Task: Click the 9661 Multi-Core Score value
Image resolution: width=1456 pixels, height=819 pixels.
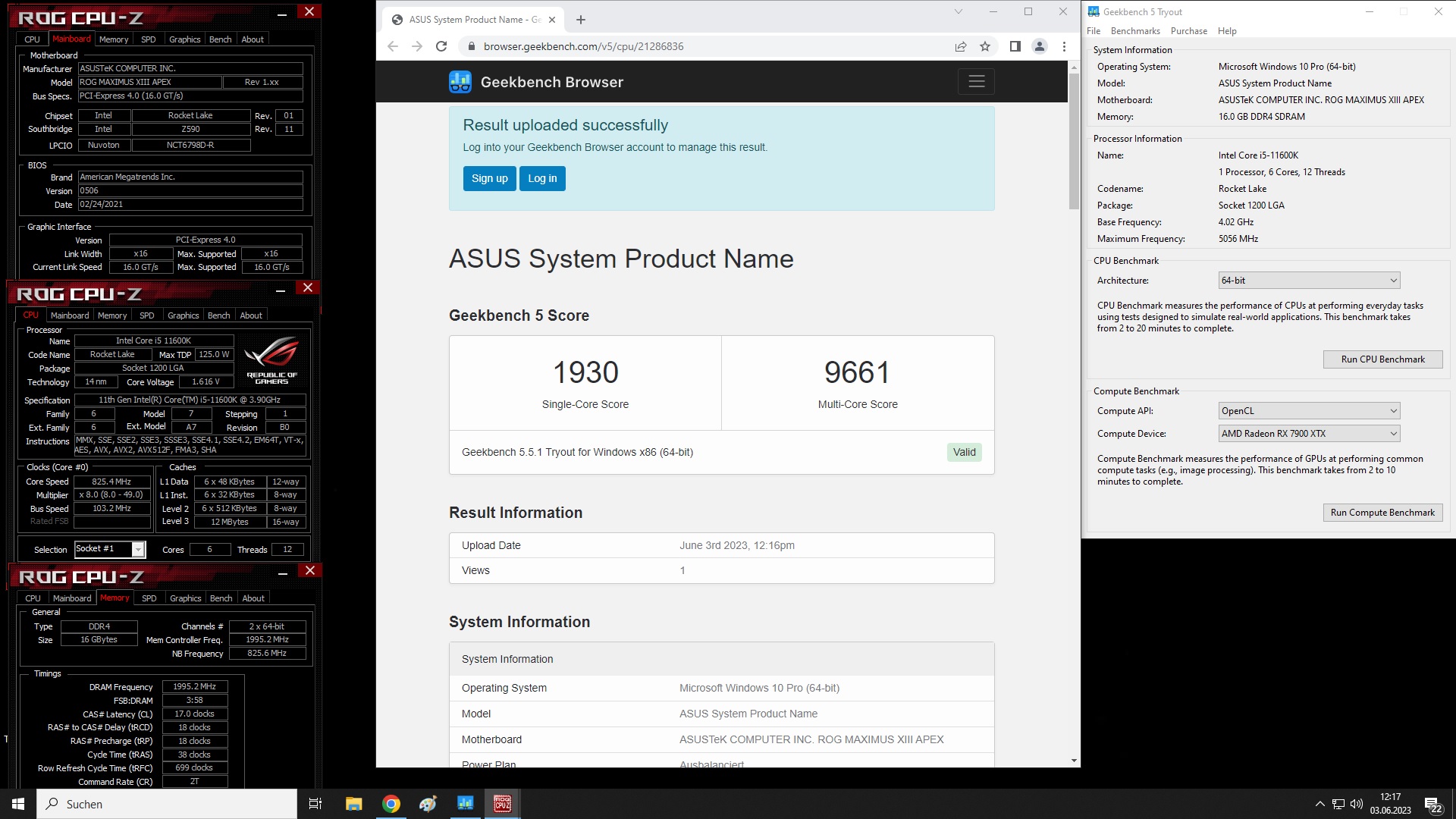Action: coord(857,372)
